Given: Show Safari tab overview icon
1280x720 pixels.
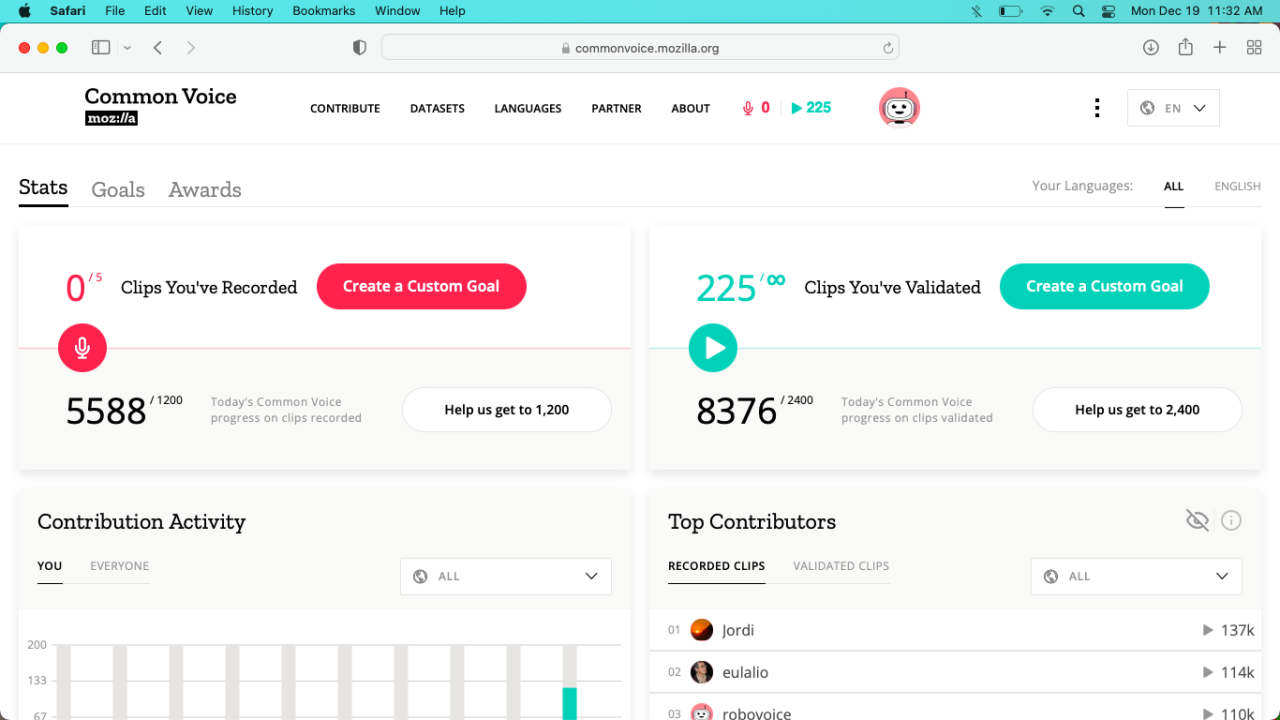Looking at the screenshot, I should click(1254, 48).
